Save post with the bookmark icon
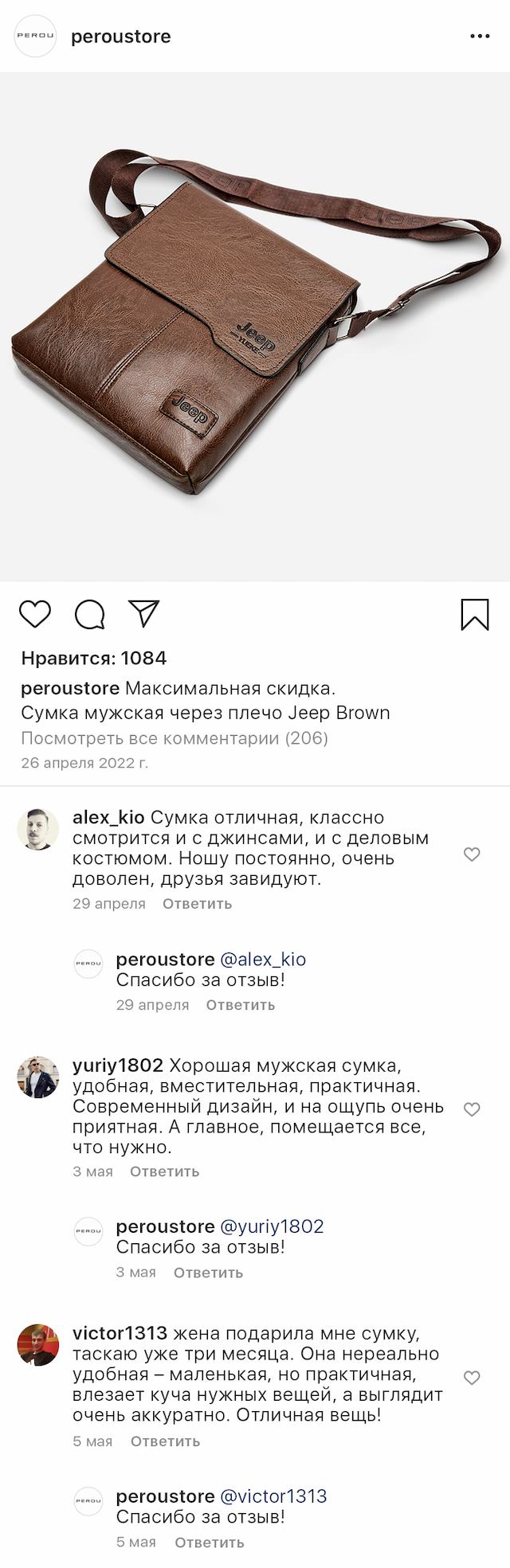The image size is (510, 1568). (475, 615)
